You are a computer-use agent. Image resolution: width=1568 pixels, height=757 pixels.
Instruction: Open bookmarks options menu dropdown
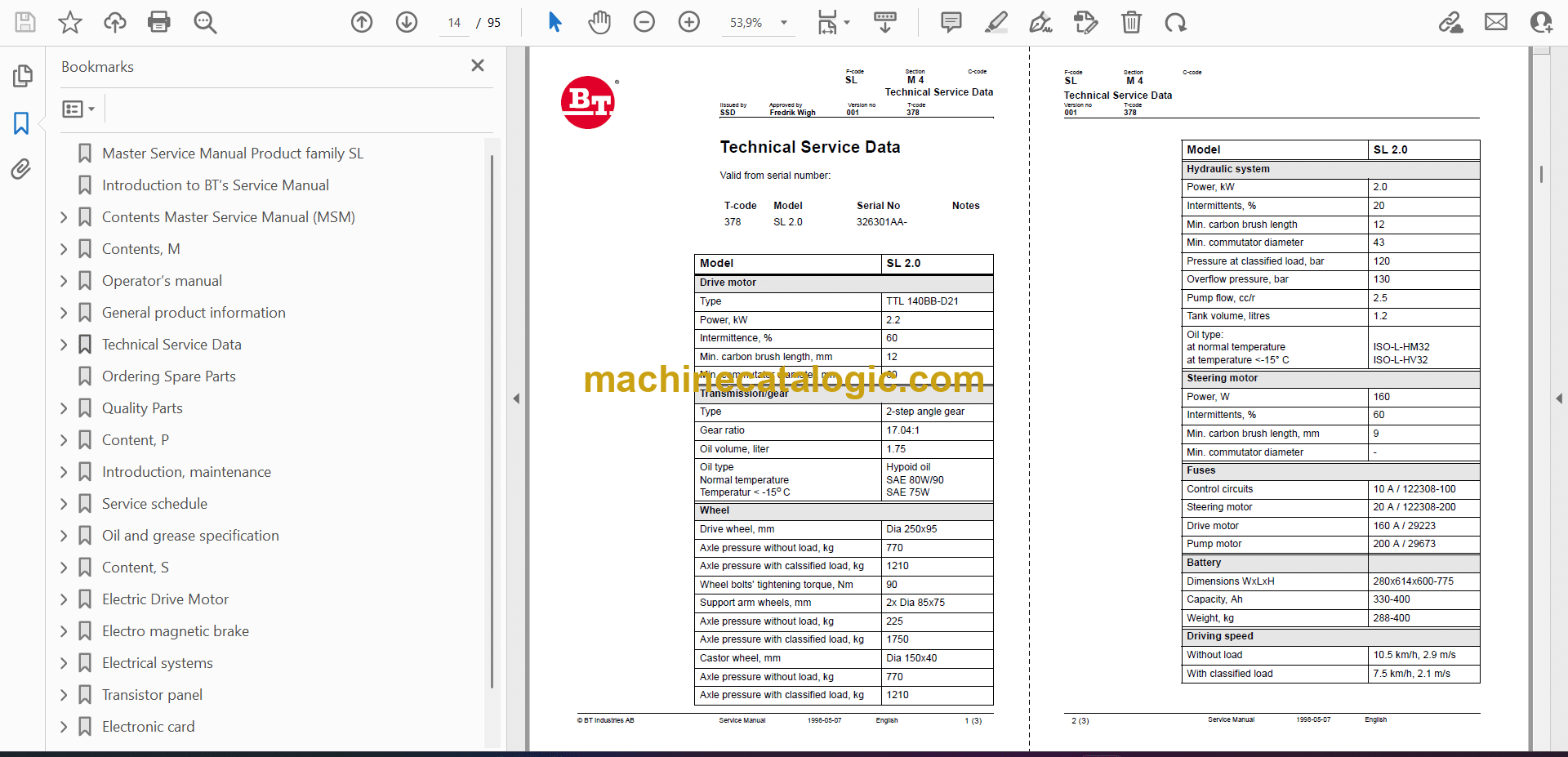tap(79, 109)
